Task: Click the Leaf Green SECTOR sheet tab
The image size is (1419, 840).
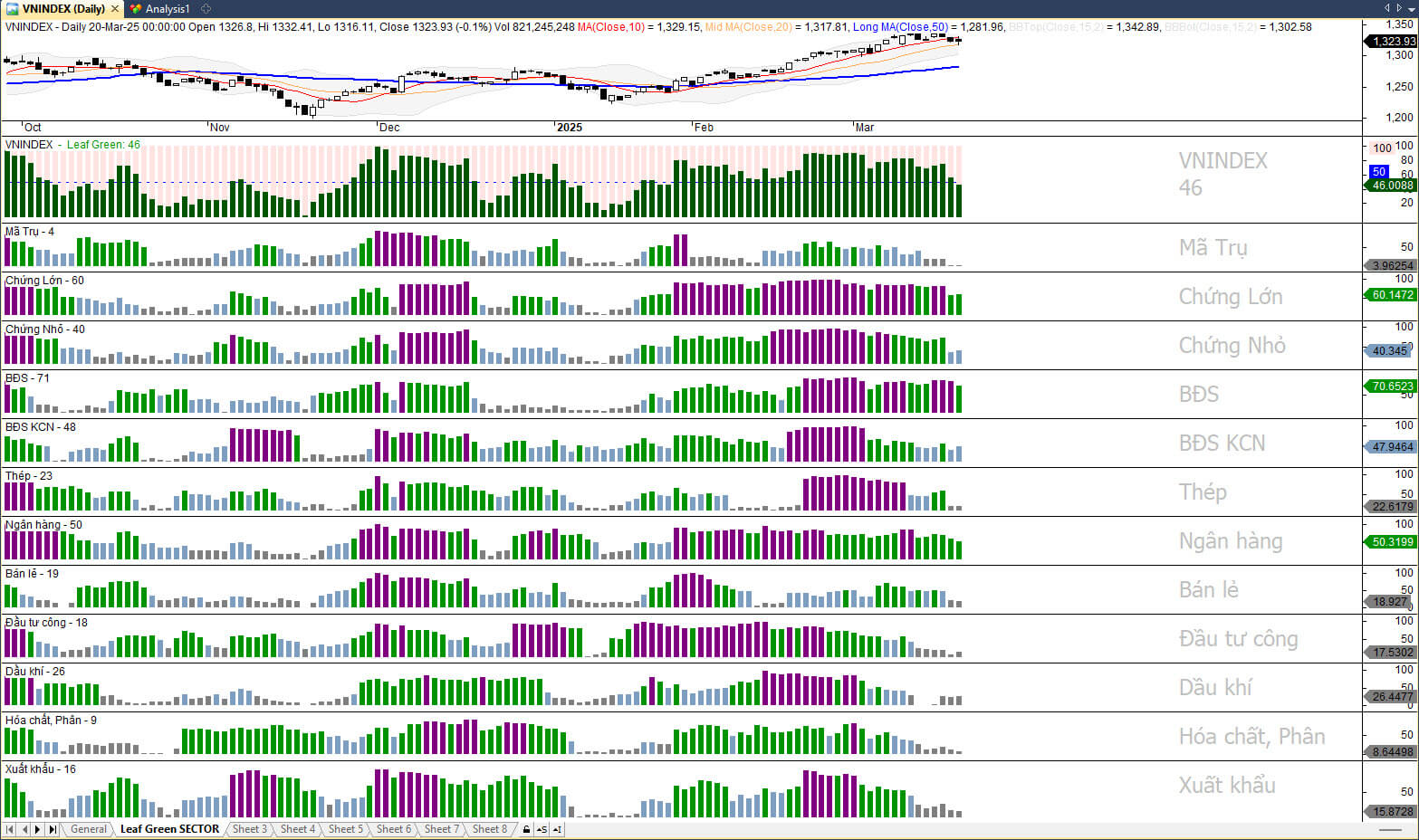Action: (169, 829)
